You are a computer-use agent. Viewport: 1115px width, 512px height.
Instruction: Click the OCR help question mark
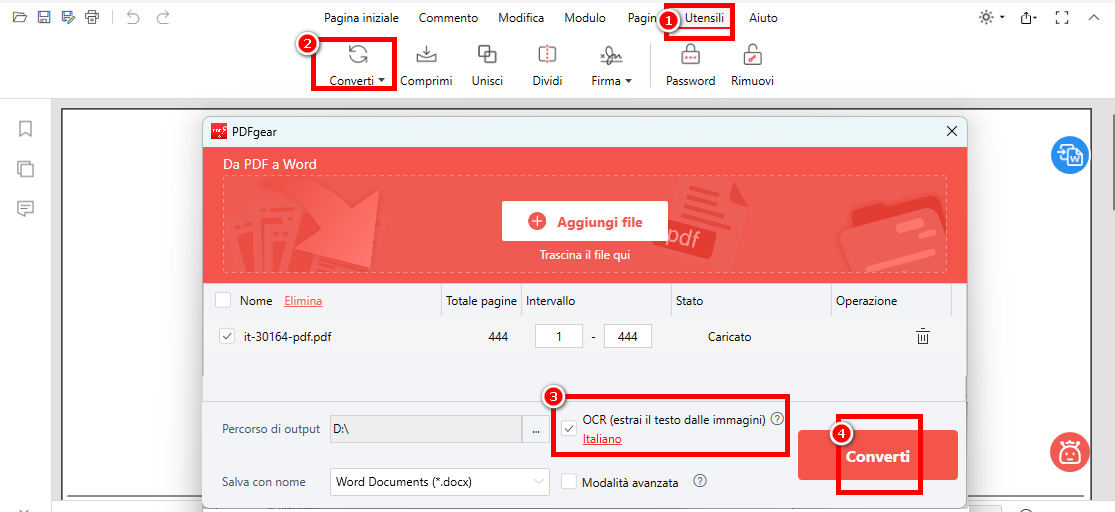click(x=778, y=420)
